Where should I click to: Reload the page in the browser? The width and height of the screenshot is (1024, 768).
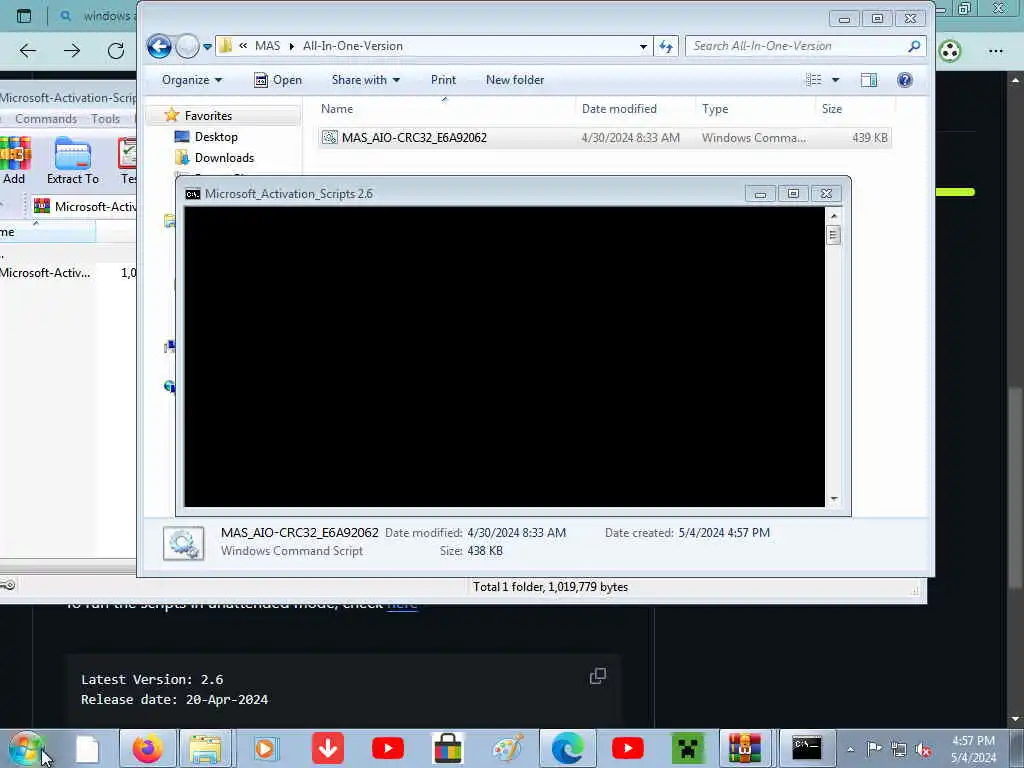tap(116, 50)
